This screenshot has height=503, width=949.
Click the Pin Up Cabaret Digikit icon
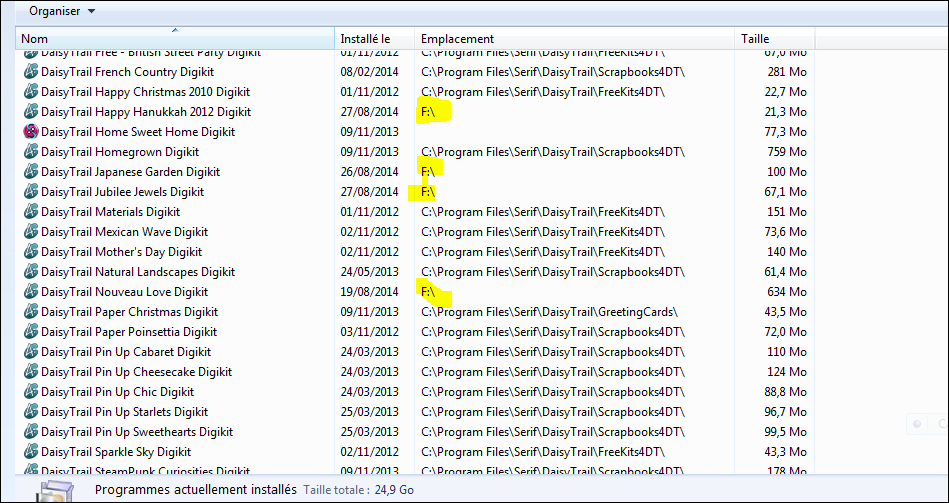31,352
